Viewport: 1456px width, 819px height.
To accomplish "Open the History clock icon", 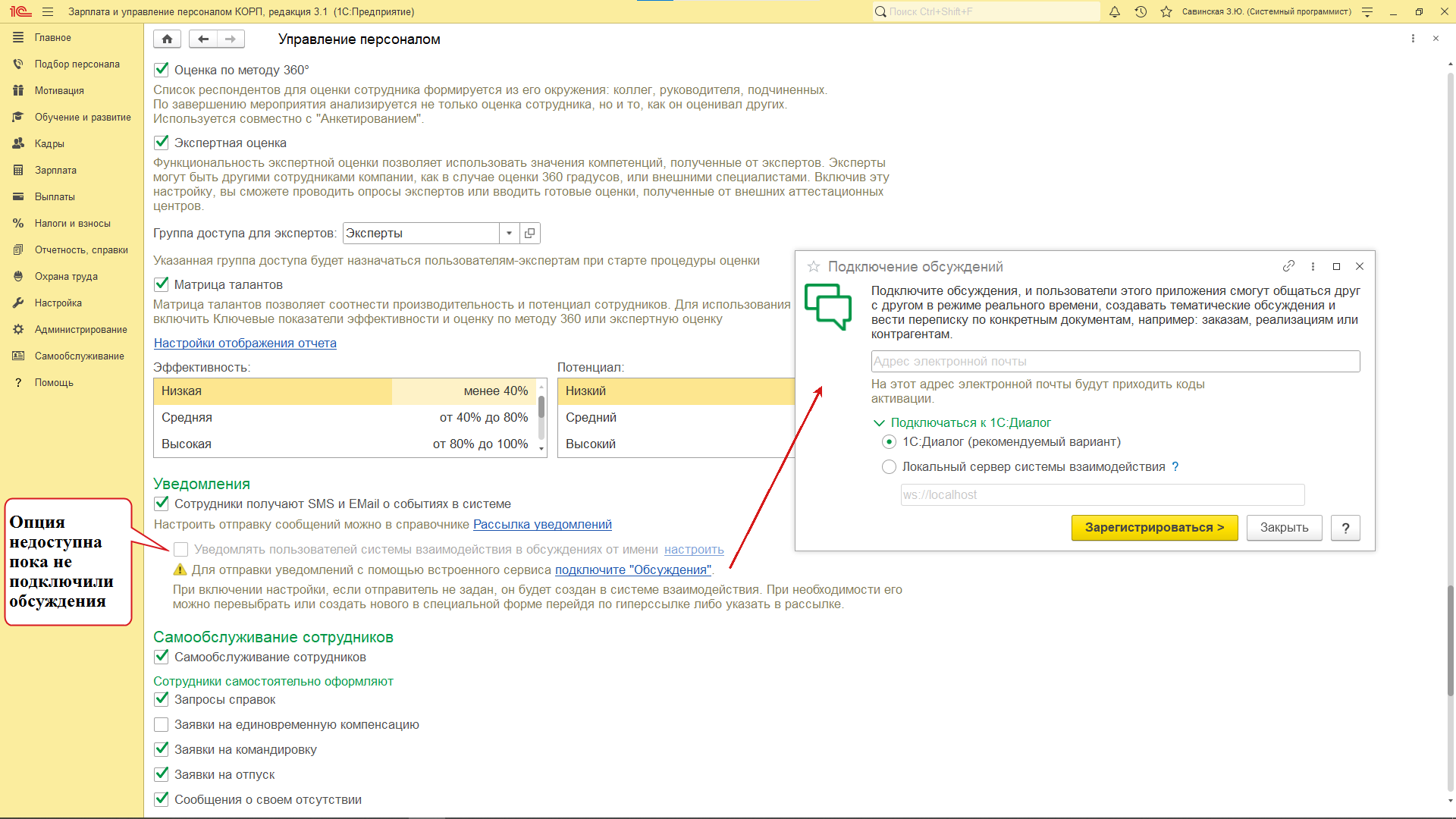I will point(1141,12).
